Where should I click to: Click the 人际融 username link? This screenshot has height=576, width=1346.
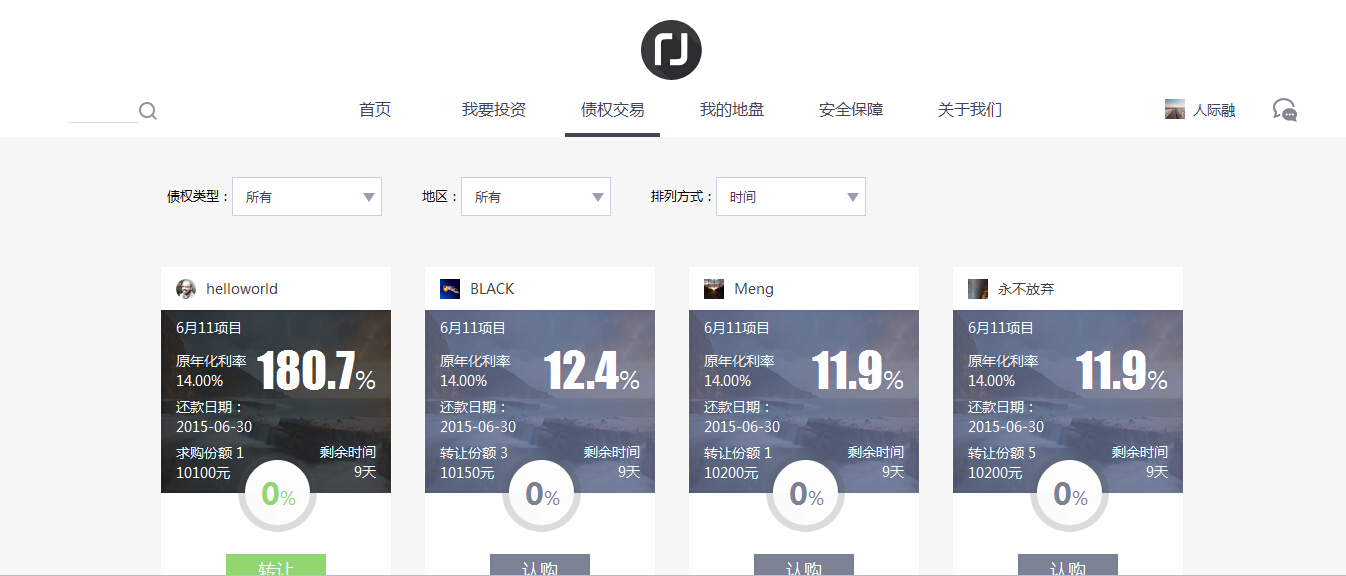(1214, 110)
